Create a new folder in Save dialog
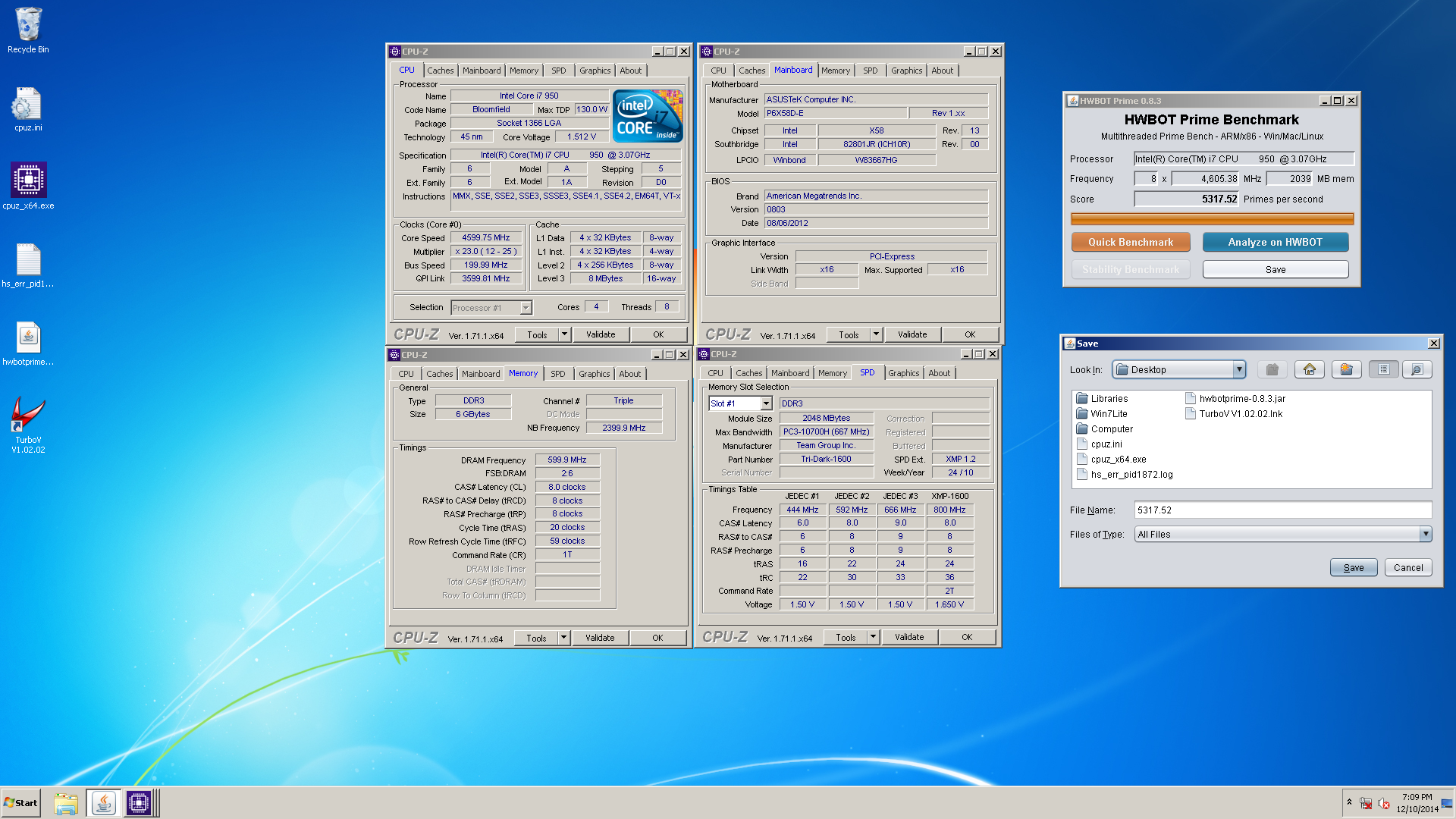1456x819 pixels. tap(1347, 369)
